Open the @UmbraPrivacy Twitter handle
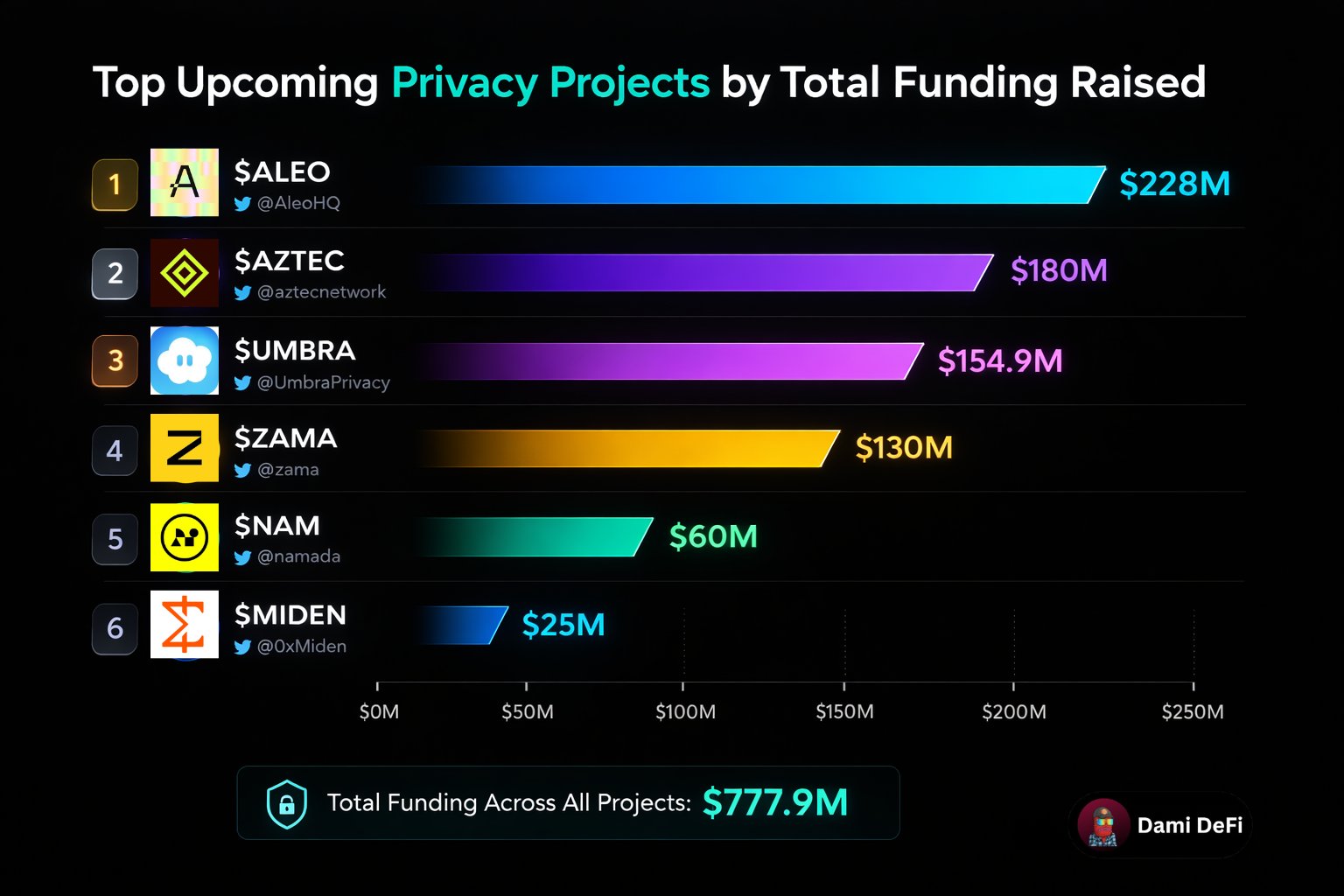1344x896 pixels. click(323, 382)
